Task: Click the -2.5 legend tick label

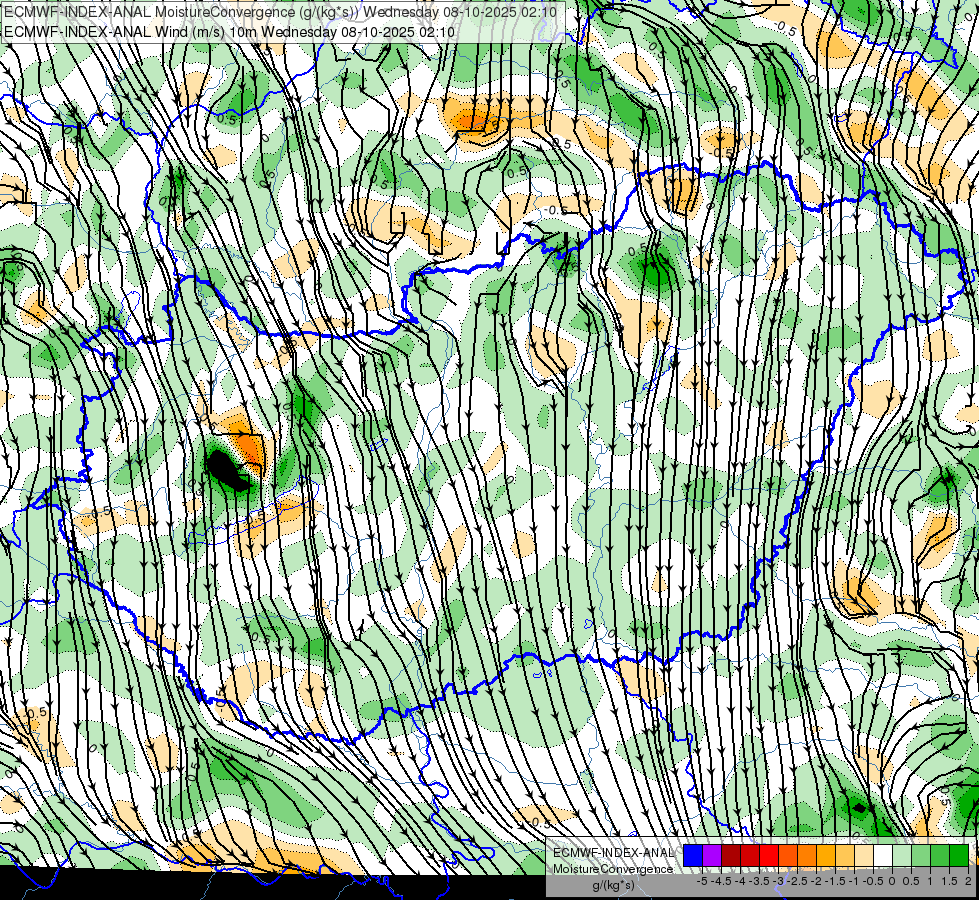Action: click(797, 881)
